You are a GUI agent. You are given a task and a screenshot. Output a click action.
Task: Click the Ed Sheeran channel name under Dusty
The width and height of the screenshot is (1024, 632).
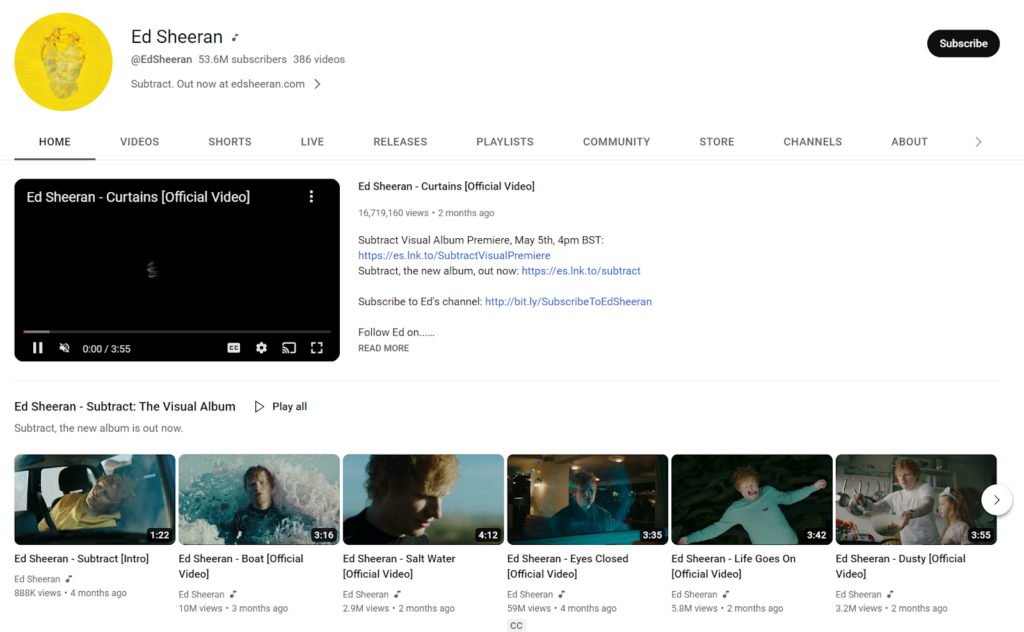(858, 594)
